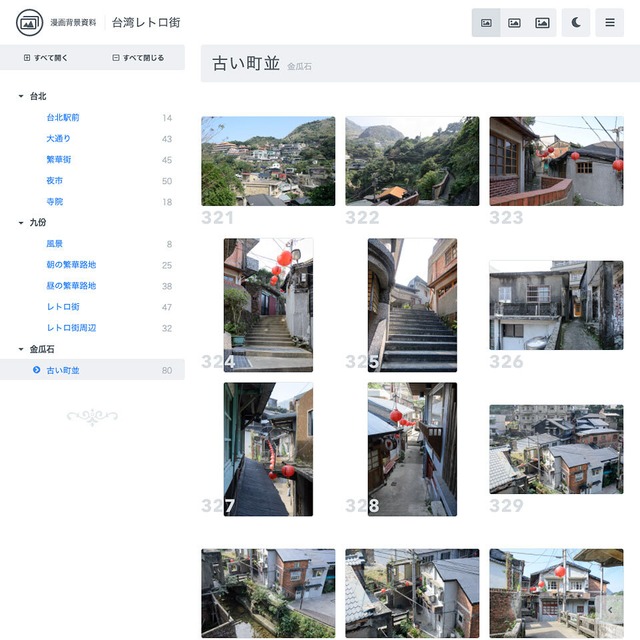The width and height of the screenshot is (640, 640).
Task: Open thumbnail 326 grey house alley
Action: [556, 305]
